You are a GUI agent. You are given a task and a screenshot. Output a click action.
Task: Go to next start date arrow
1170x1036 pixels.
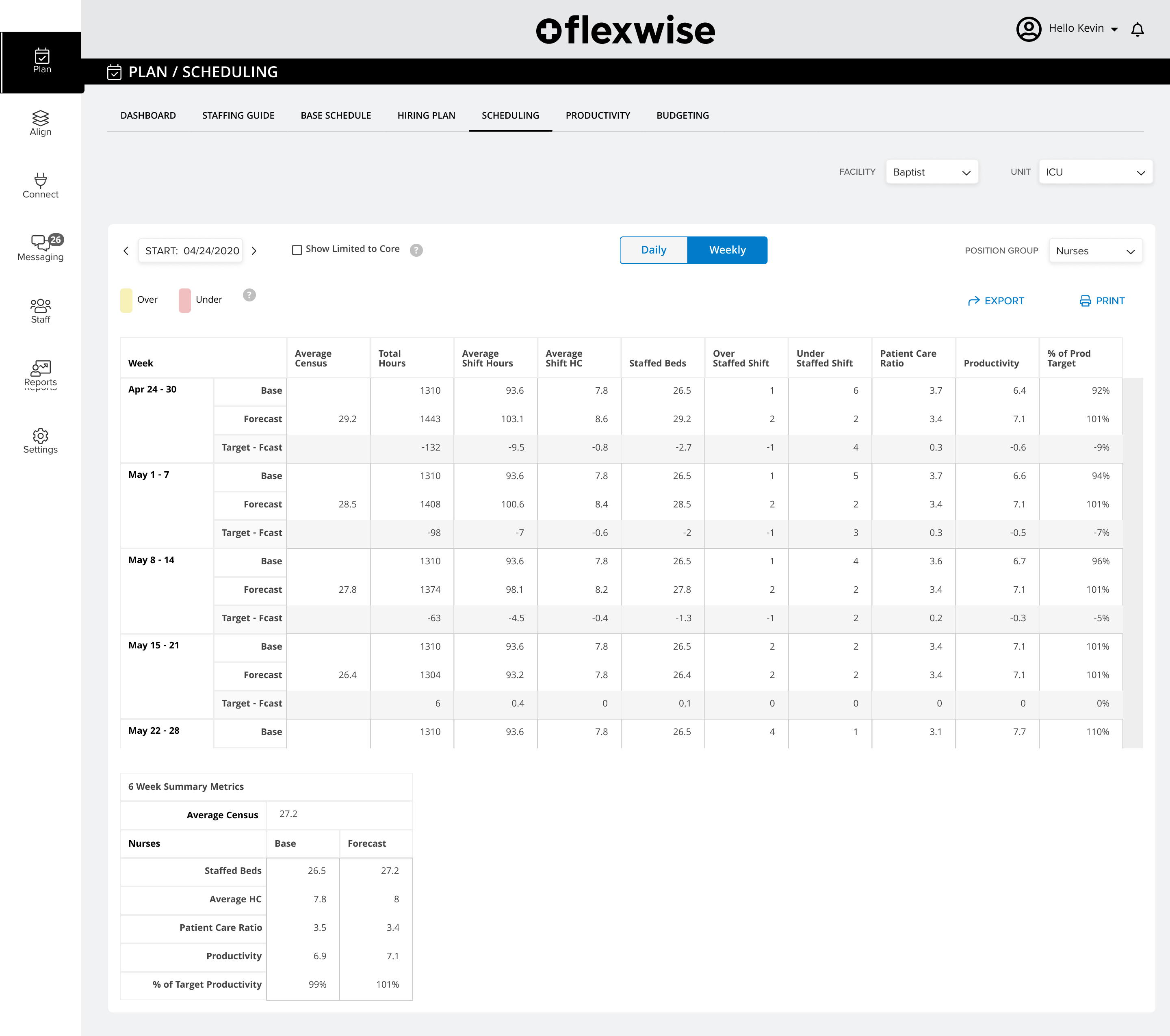point(254,251)
